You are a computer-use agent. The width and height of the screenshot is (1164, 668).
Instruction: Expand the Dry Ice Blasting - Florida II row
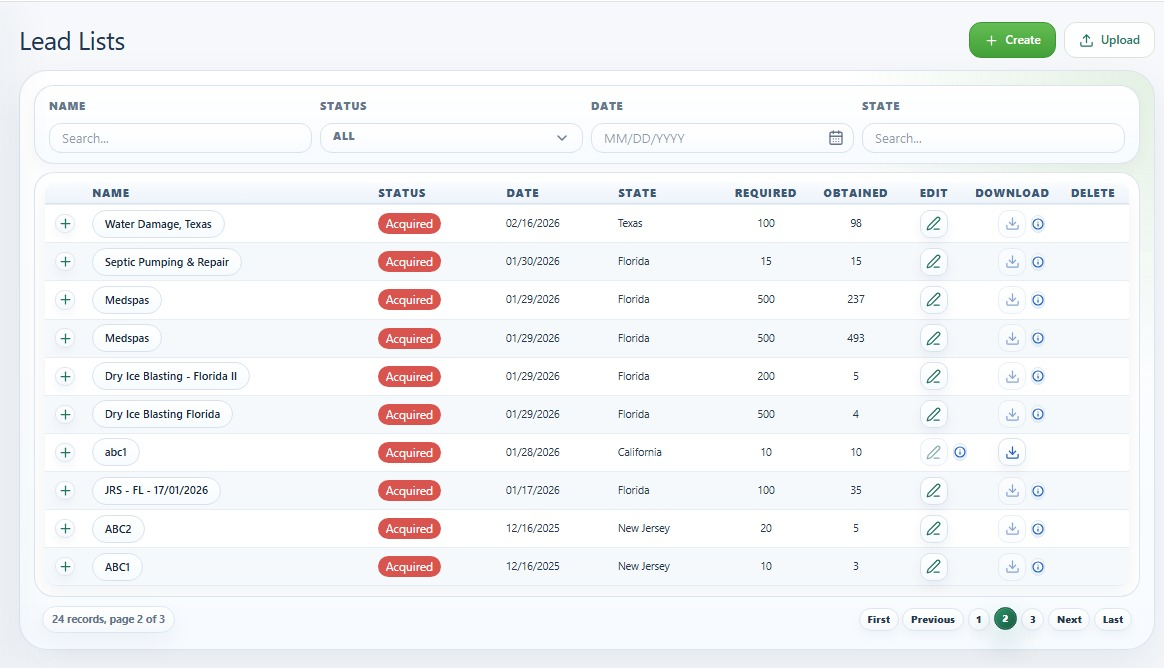65,376
